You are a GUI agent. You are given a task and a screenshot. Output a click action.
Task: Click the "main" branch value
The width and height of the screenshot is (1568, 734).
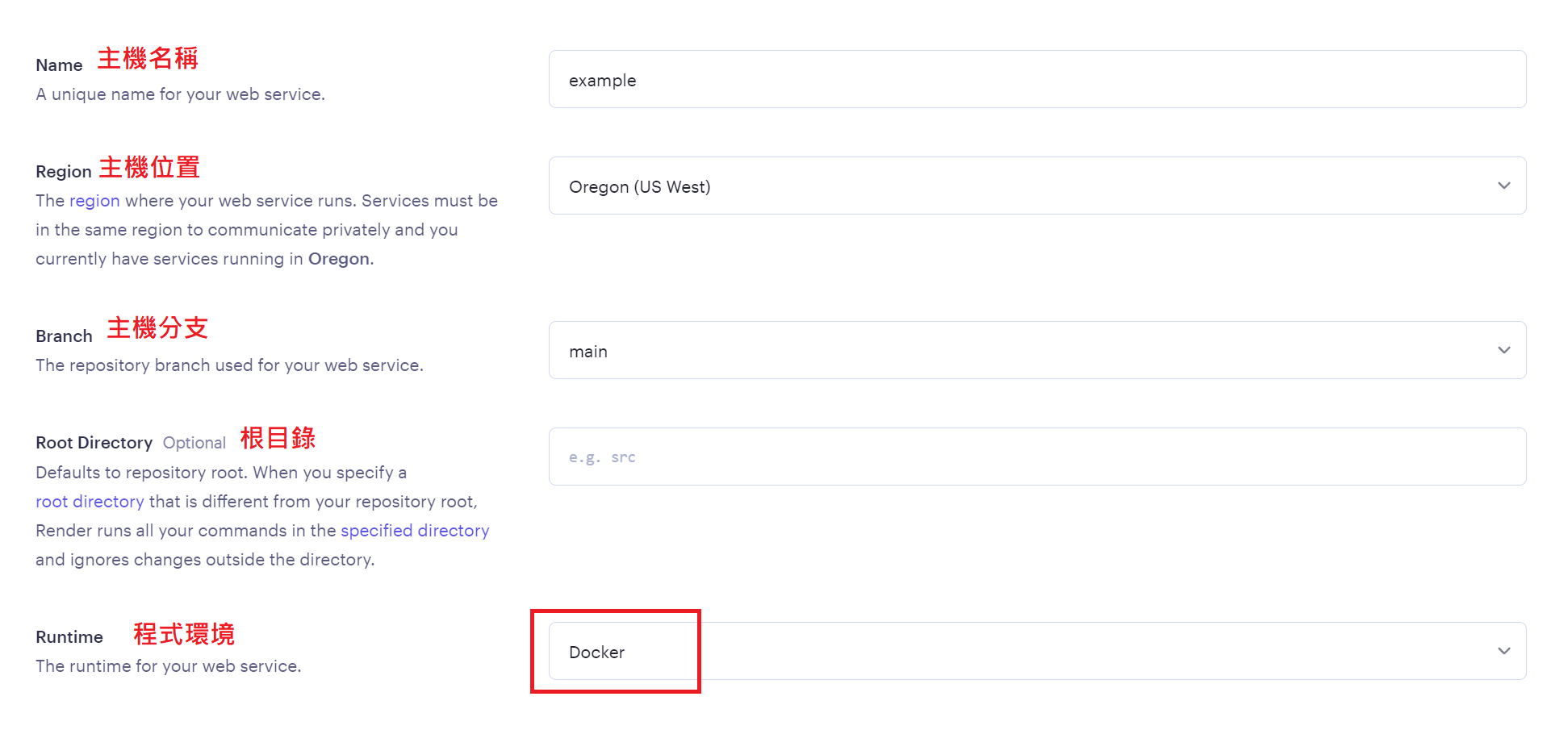[587, 350]
